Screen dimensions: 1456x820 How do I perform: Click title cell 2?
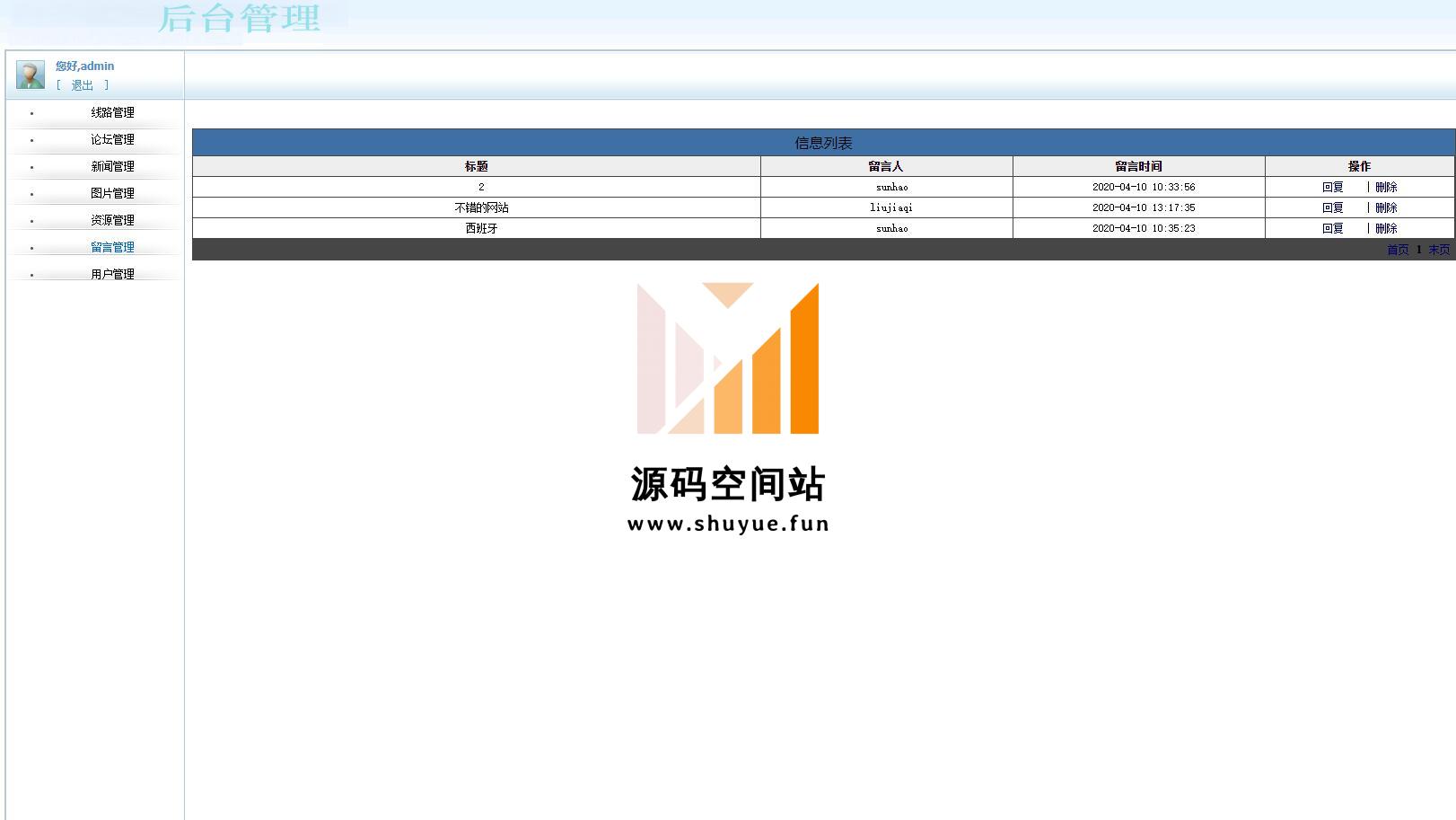[x=481, y=187]
